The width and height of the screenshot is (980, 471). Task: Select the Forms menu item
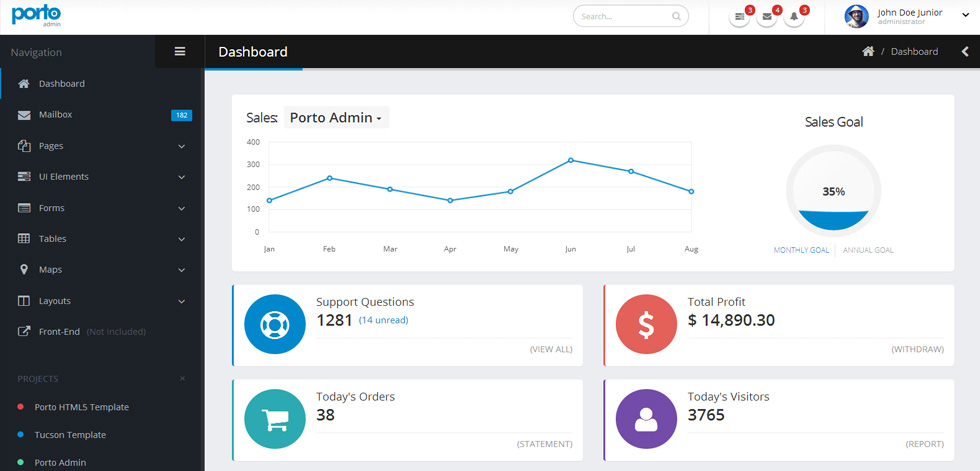(102, 208)
